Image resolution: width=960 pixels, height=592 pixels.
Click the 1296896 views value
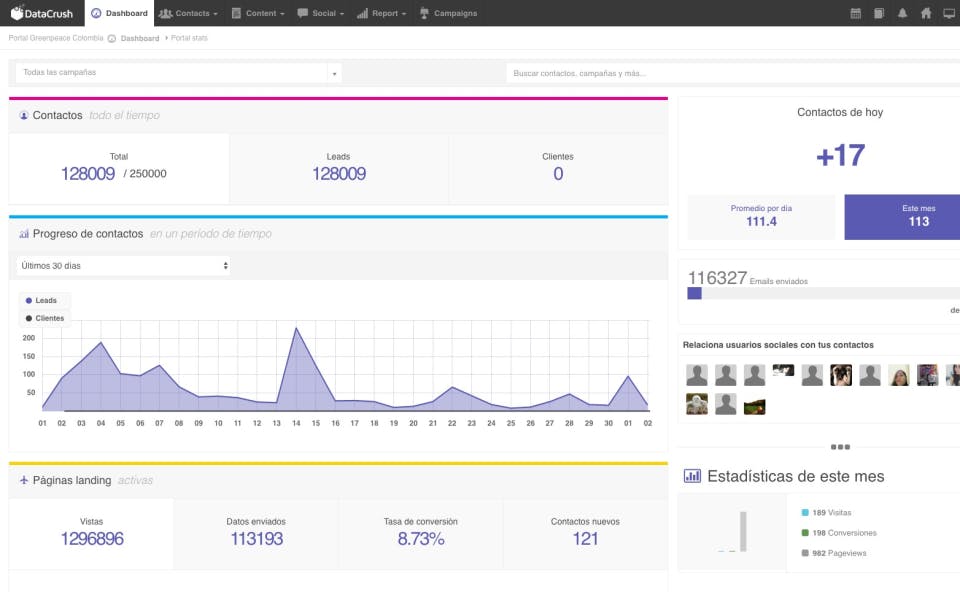92,539
